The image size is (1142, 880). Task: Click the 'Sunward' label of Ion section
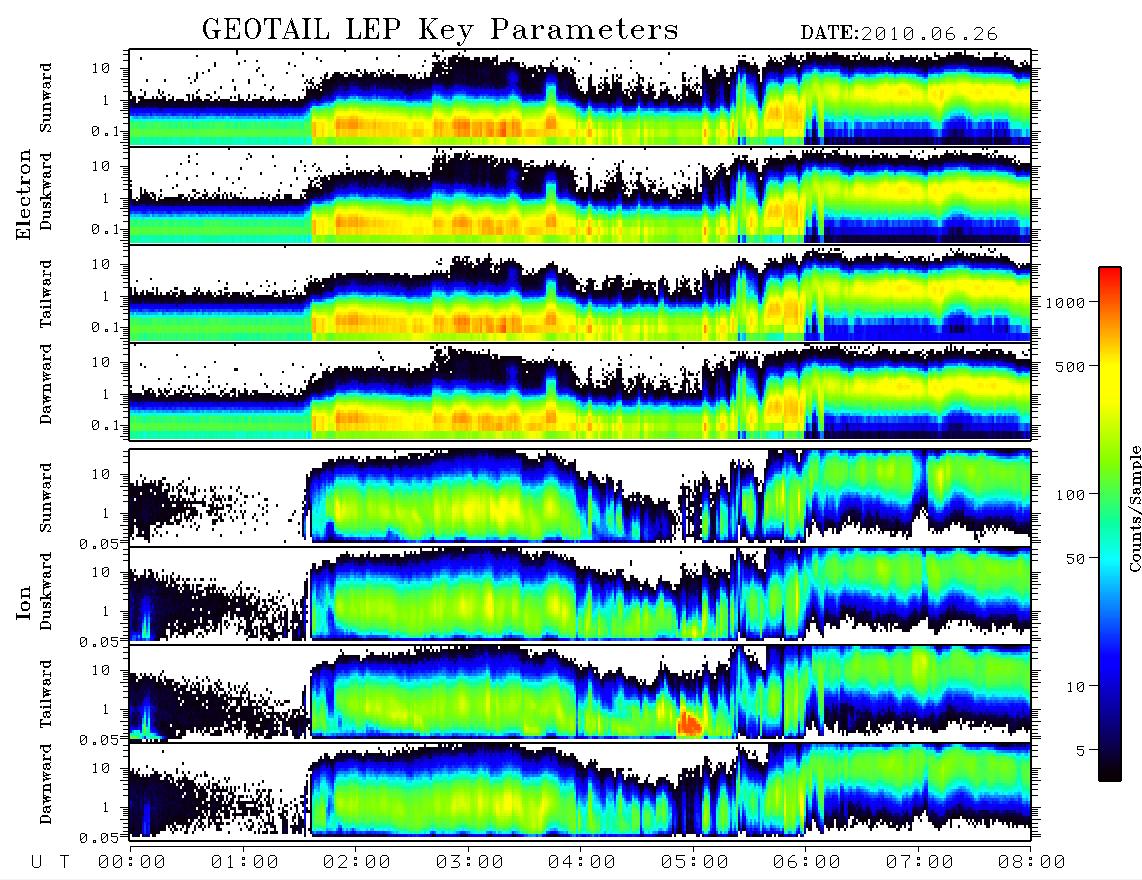(x=46, y=498)
